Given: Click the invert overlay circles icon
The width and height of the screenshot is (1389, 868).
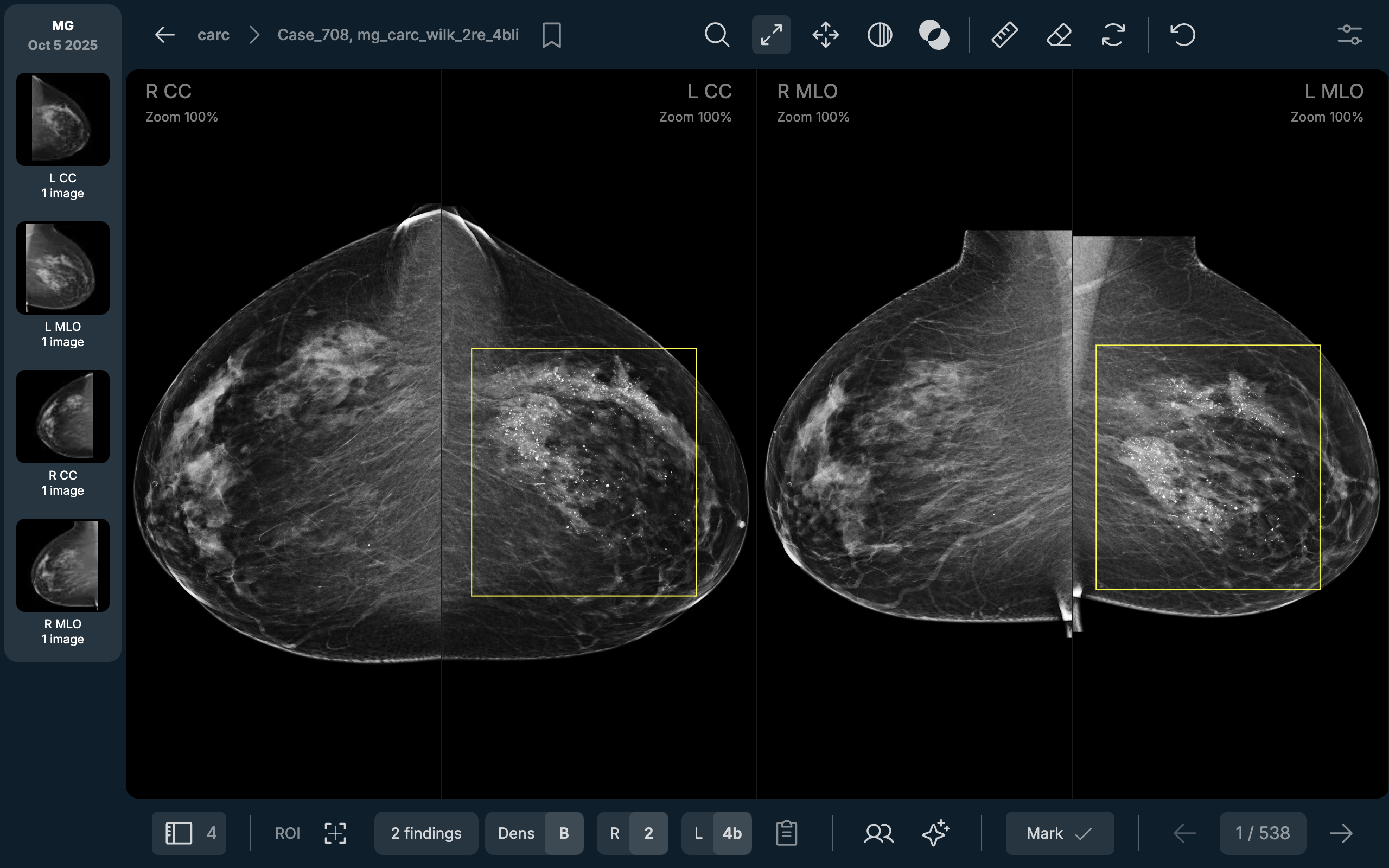Looking at the screenshot, I should coord(934,35).
